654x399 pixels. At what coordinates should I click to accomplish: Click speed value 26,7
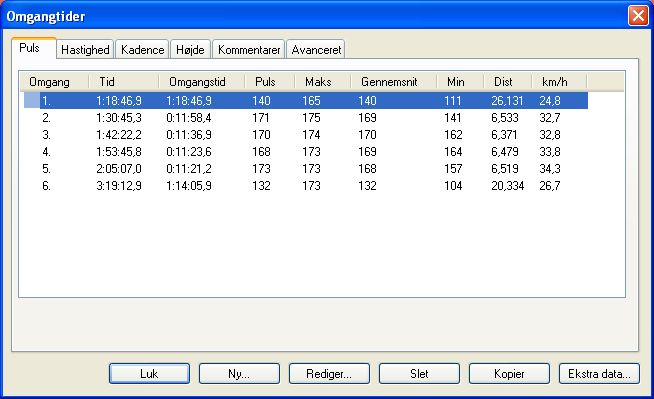(x=550, y=186)
